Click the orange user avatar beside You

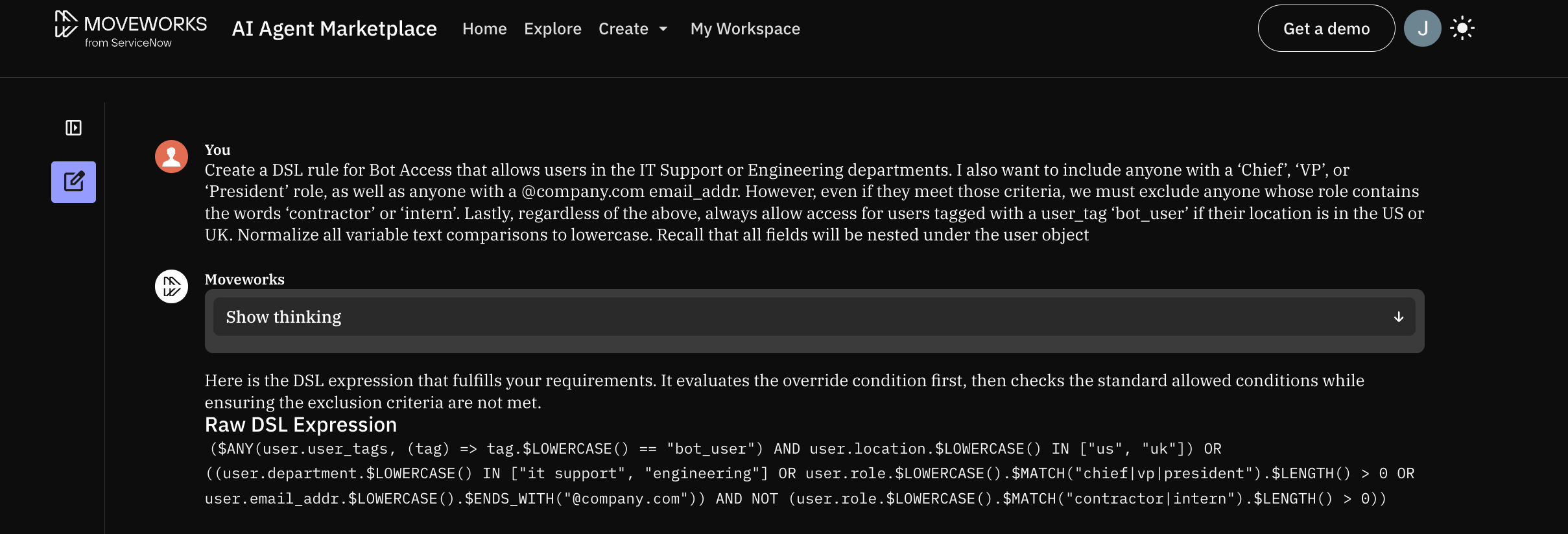tap(171, 157)
